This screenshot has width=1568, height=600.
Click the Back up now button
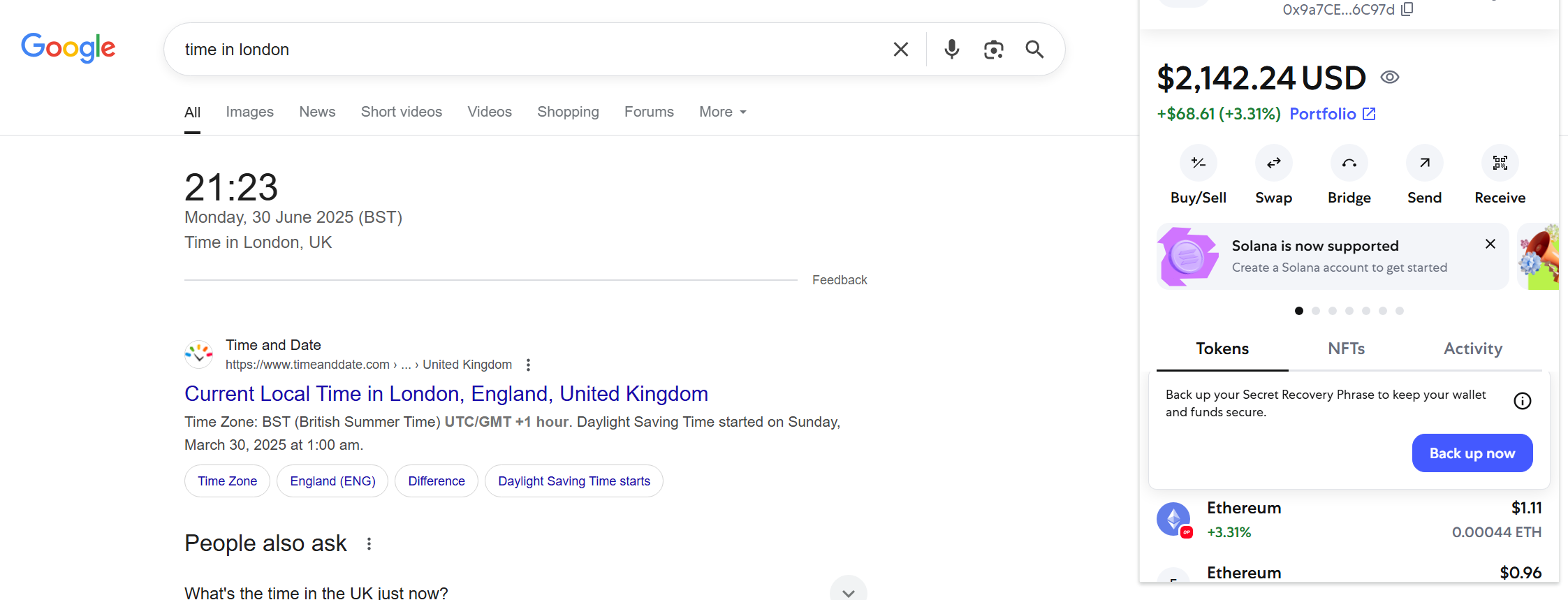pos(1472,453)
